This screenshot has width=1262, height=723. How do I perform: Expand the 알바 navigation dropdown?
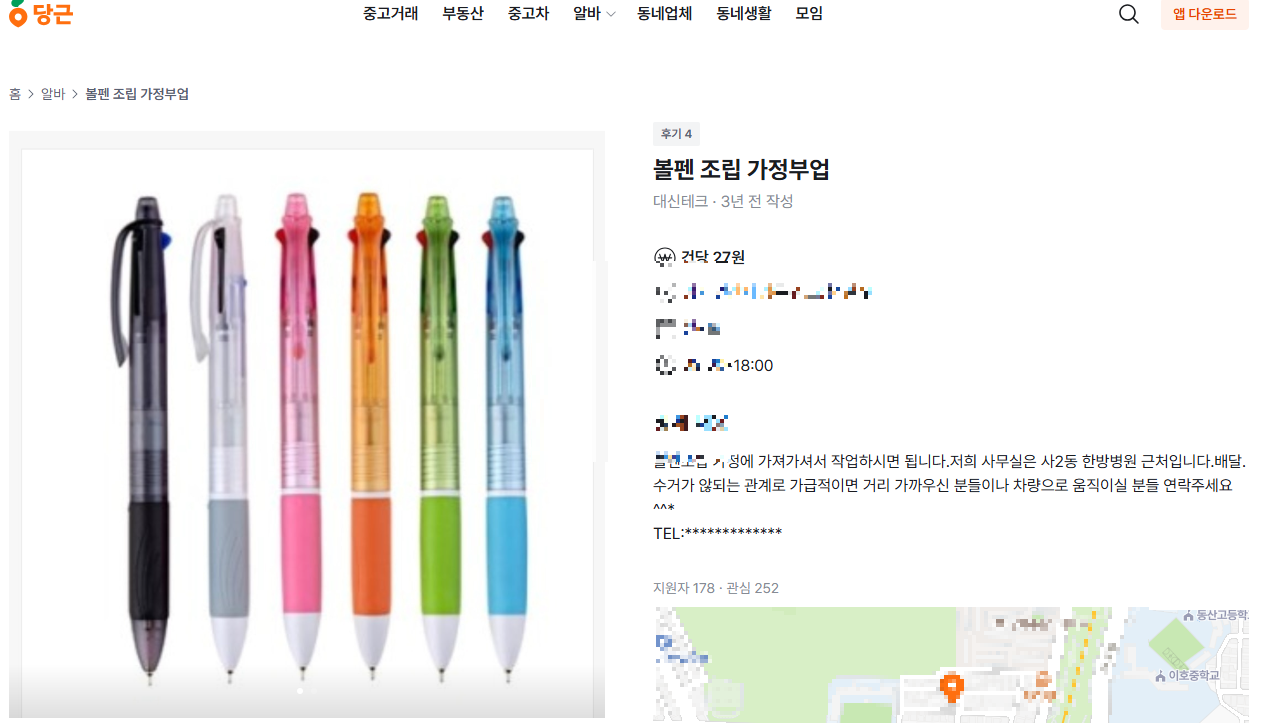click(594, 13)
